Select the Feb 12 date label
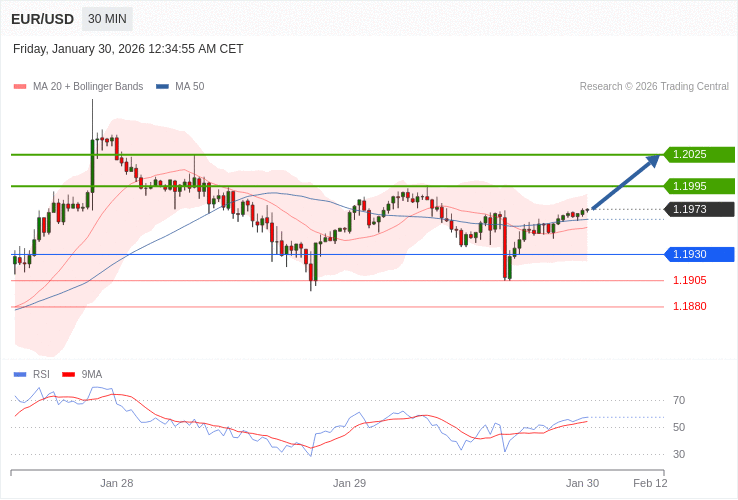Image resolution: width=738 pixels, height=500 pixels. [x=650, y=483]
